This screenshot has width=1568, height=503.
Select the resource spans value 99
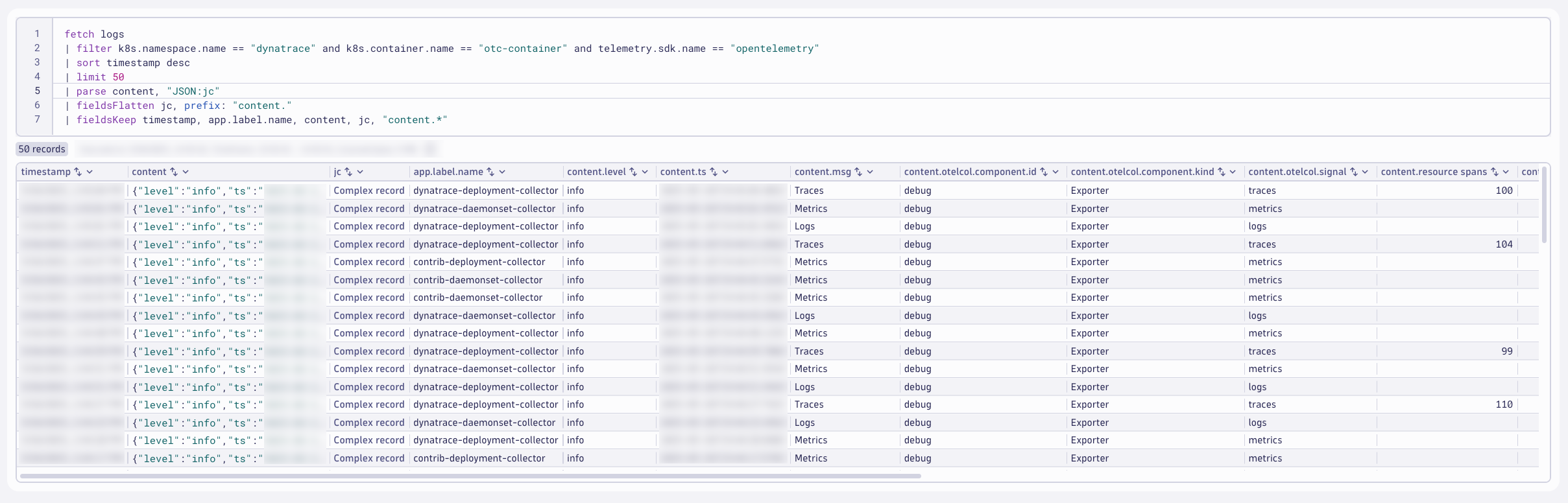pyautogui.click(x=1507, y=351)
